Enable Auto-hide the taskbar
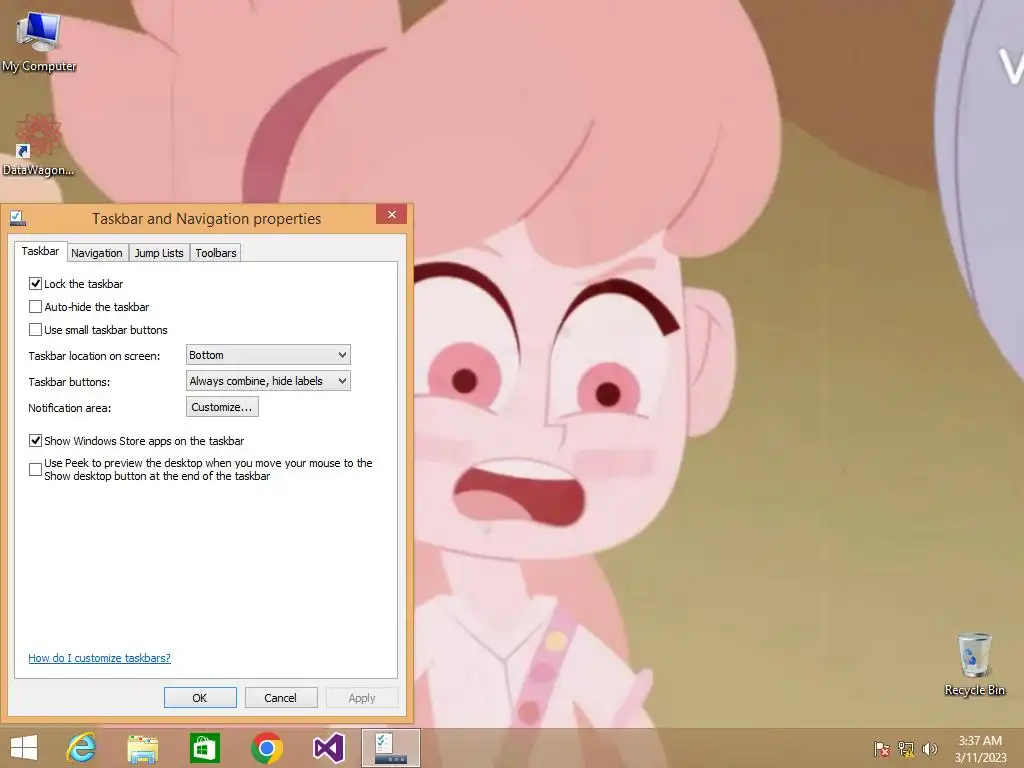 [x=35, y=307]
